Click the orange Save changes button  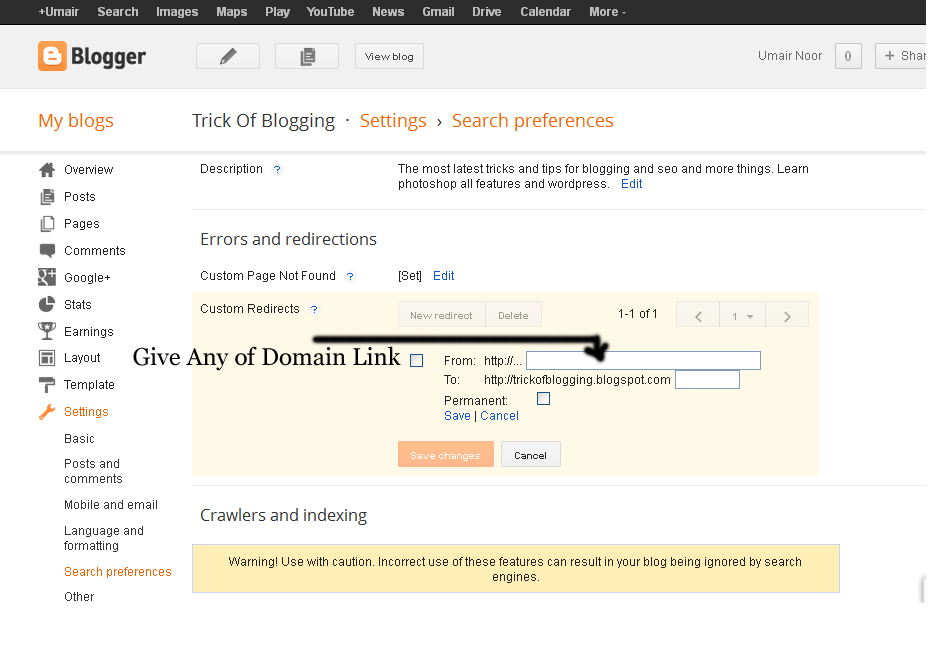pyautogui.click(x=445, y=455)
